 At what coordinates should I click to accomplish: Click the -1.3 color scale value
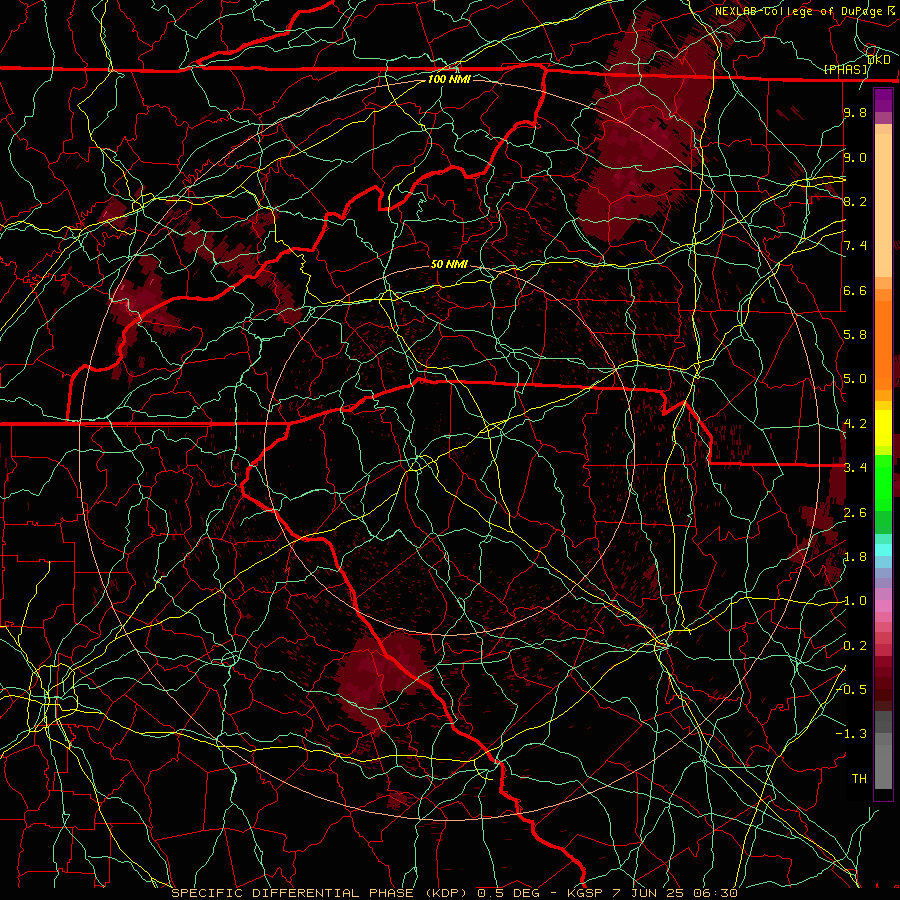click(852, 734)
